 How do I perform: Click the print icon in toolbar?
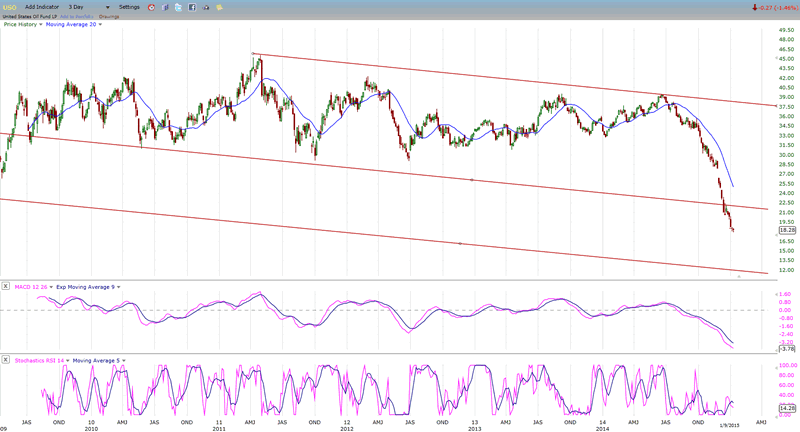click(206, 7)
